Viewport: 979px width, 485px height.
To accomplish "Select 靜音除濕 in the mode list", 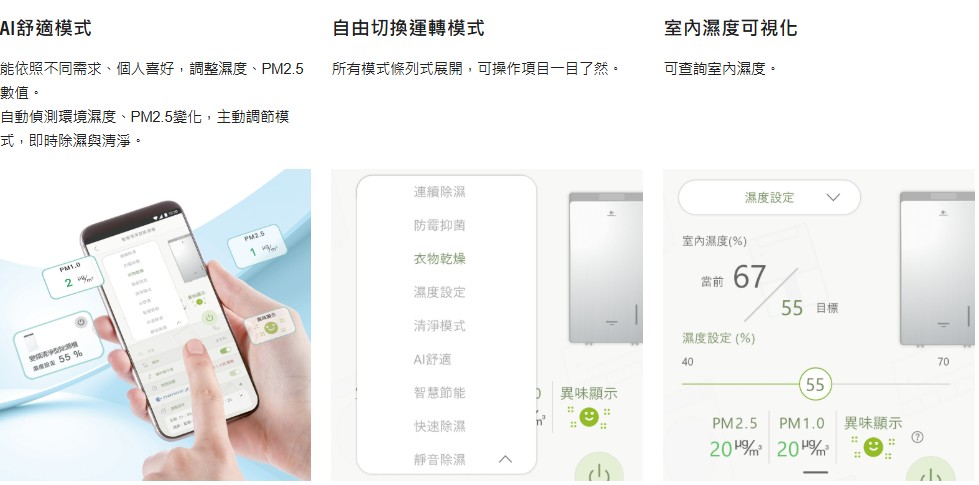I will (x=440, y=460).
